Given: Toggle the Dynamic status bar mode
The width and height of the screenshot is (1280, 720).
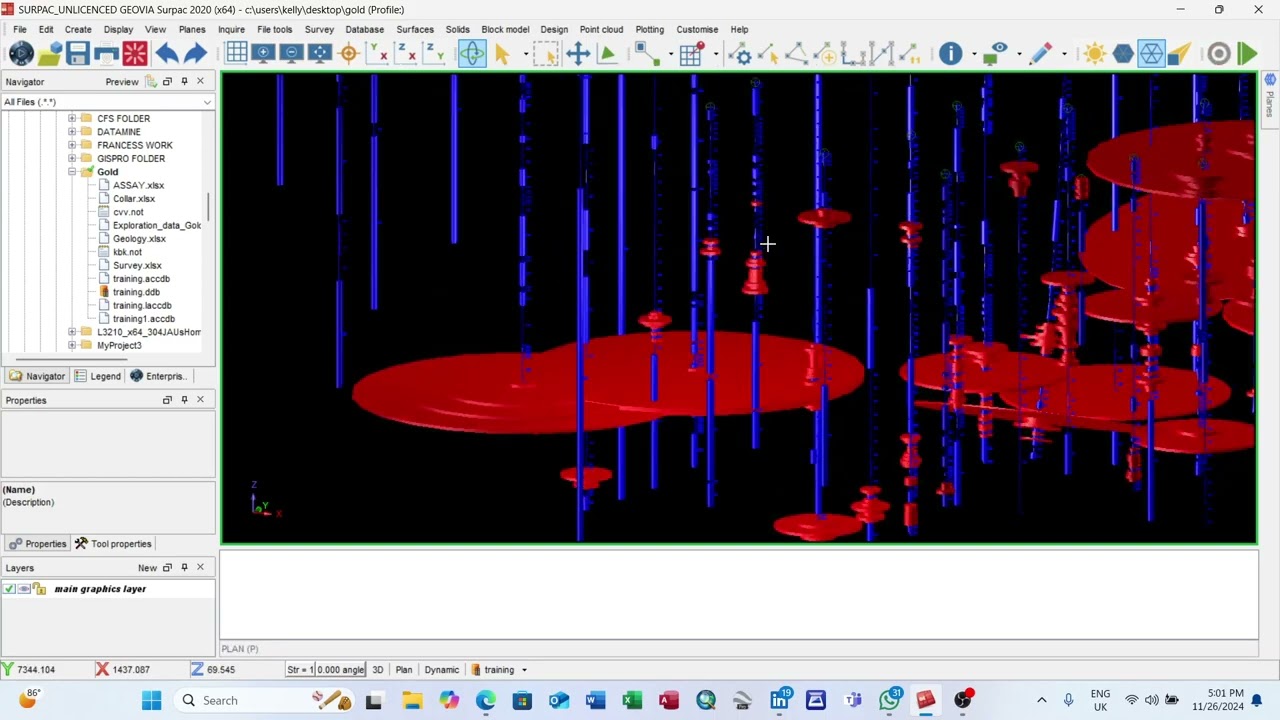Looking at the screenshot, I should click(441, 670).
